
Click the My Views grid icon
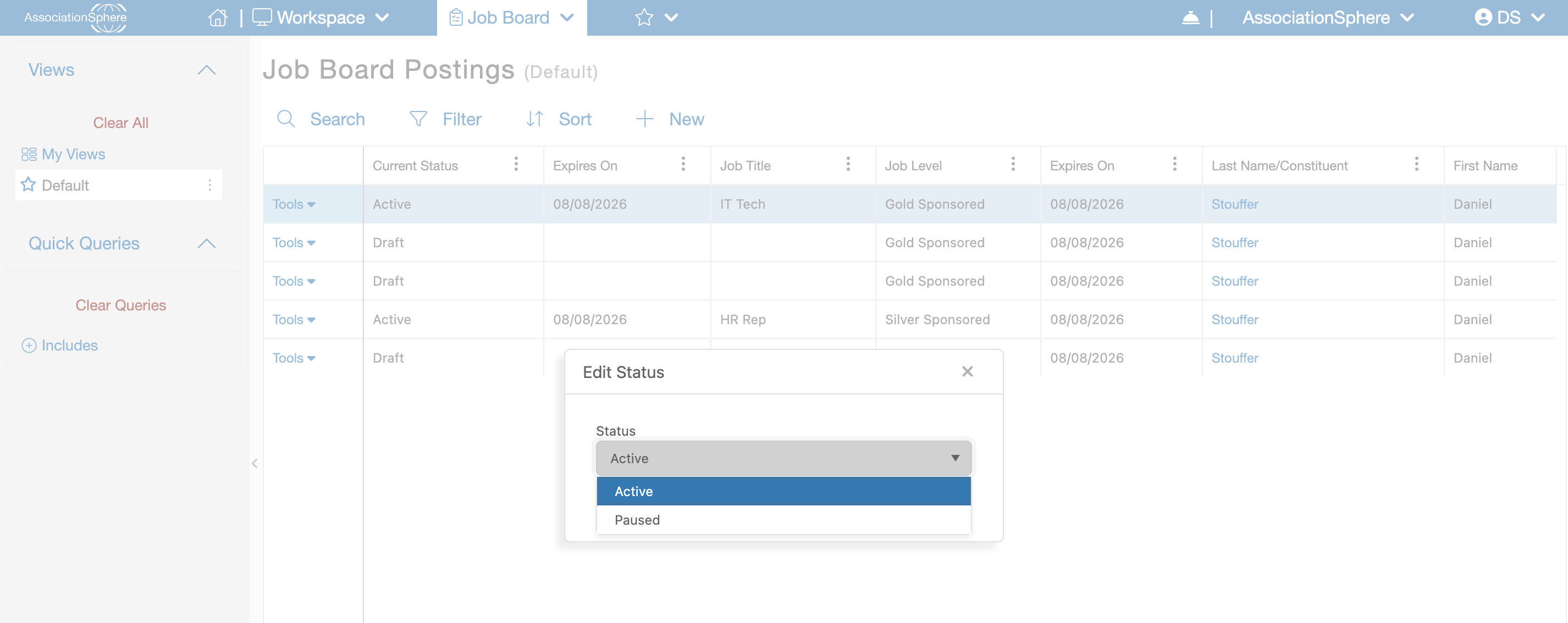click(x=29, y=154)
